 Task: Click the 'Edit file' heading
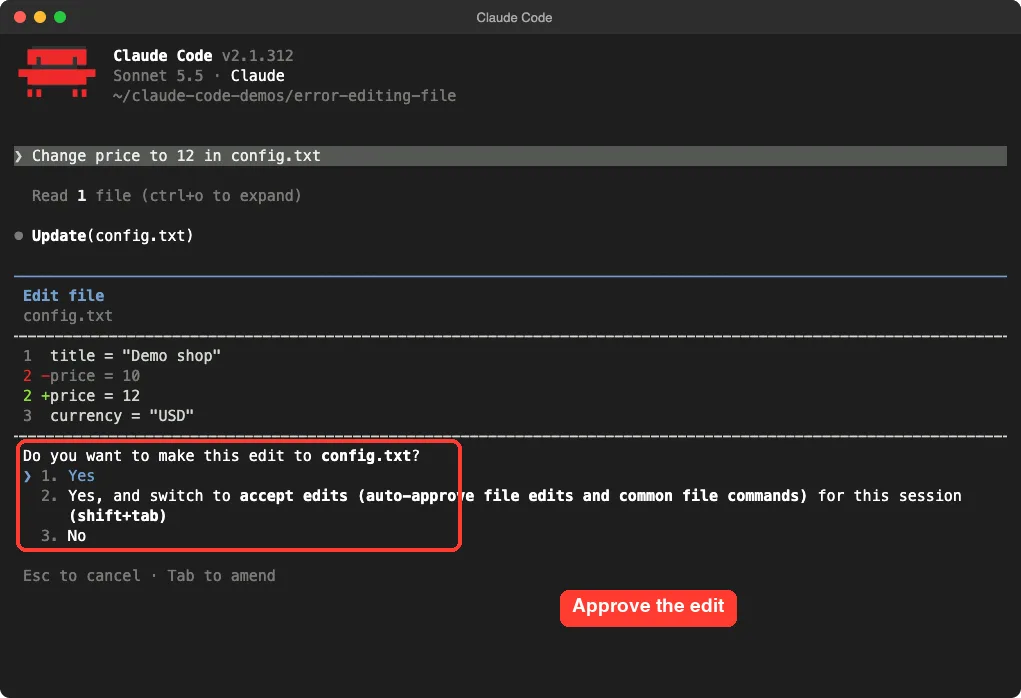click(x=64, y=296)
